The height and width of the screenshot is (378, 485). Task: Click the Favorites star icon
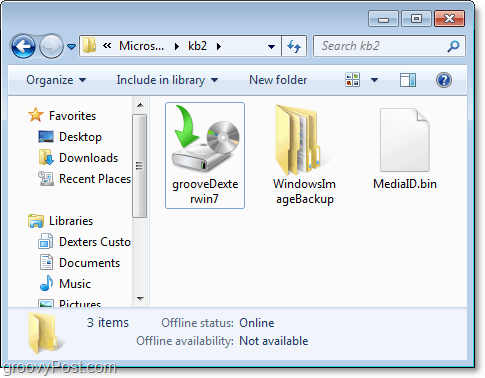(x=36, y=115)
